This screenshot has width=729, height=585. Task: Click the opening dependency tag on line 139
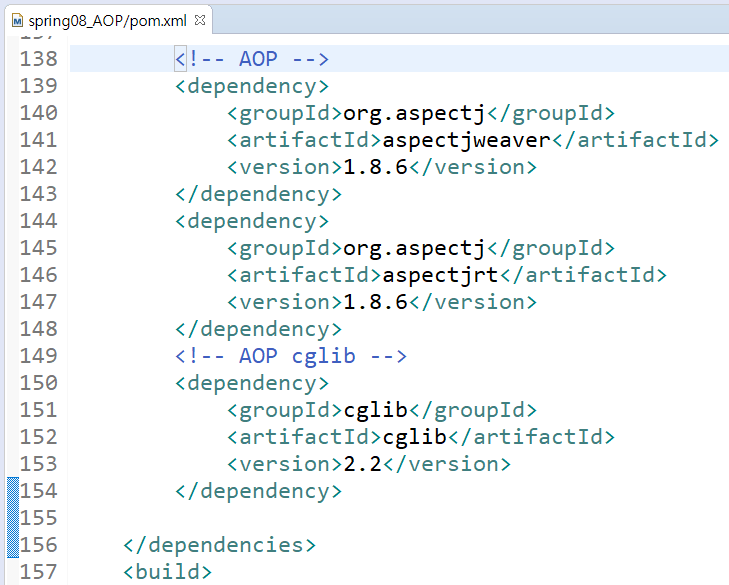[252, 86]
